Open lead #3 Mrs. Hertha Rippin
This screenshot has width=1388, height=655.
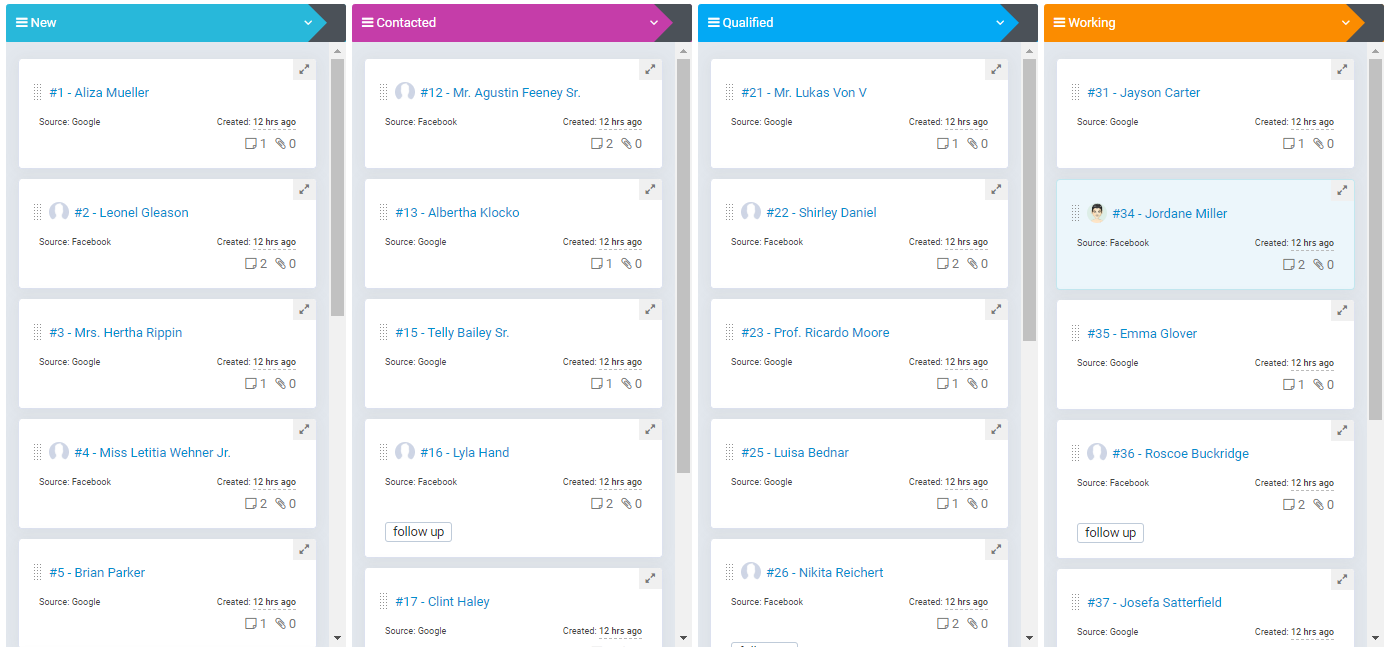[128, 333]
